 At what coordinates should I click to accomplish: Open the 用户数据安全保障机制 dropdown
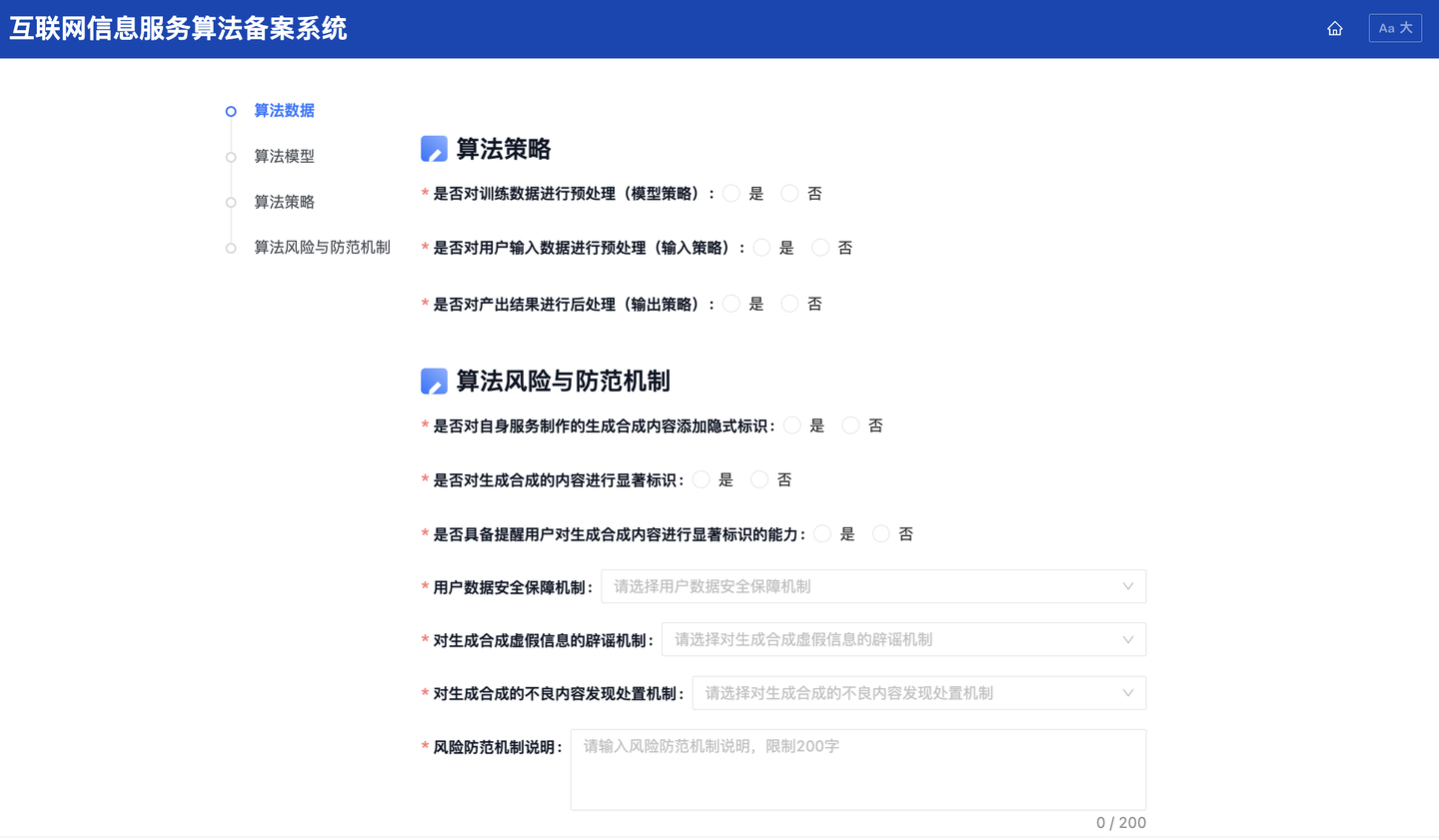click(x=872, y=586)
